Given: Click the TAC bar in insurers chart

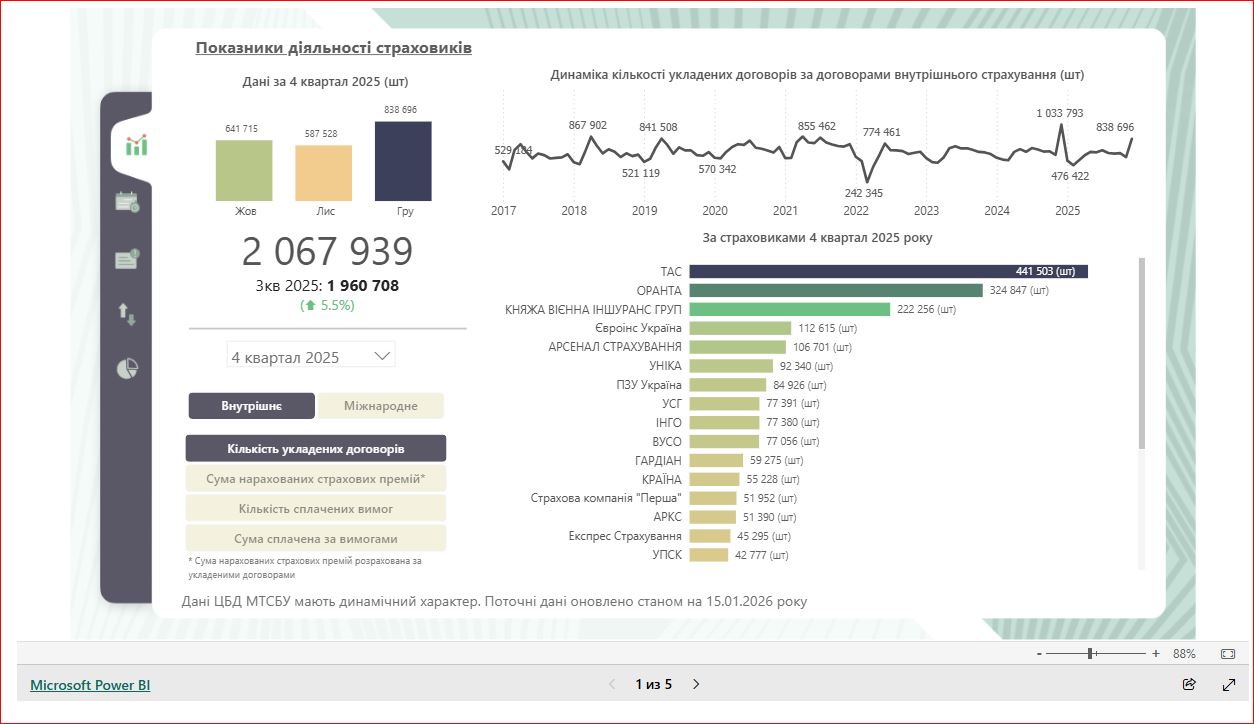Looking at the screenshot, I should point(887,272).
